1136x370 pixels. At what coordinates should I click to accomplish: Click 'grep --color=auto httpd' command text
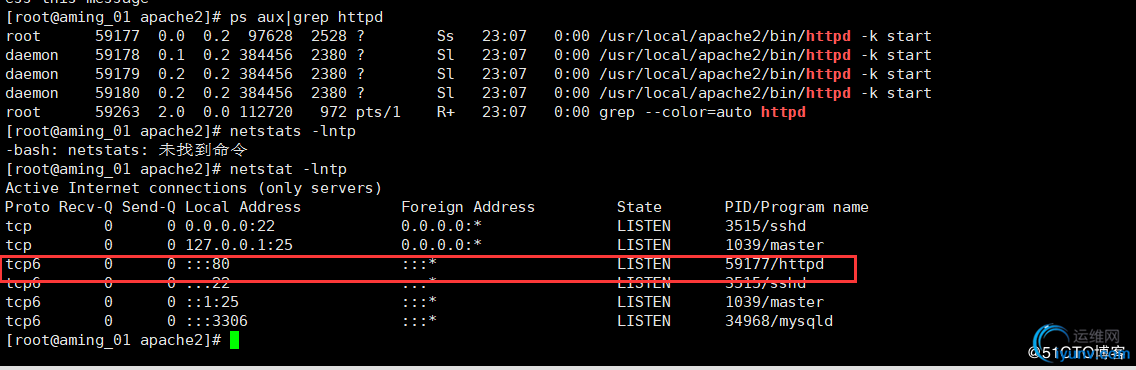(702, 112)
